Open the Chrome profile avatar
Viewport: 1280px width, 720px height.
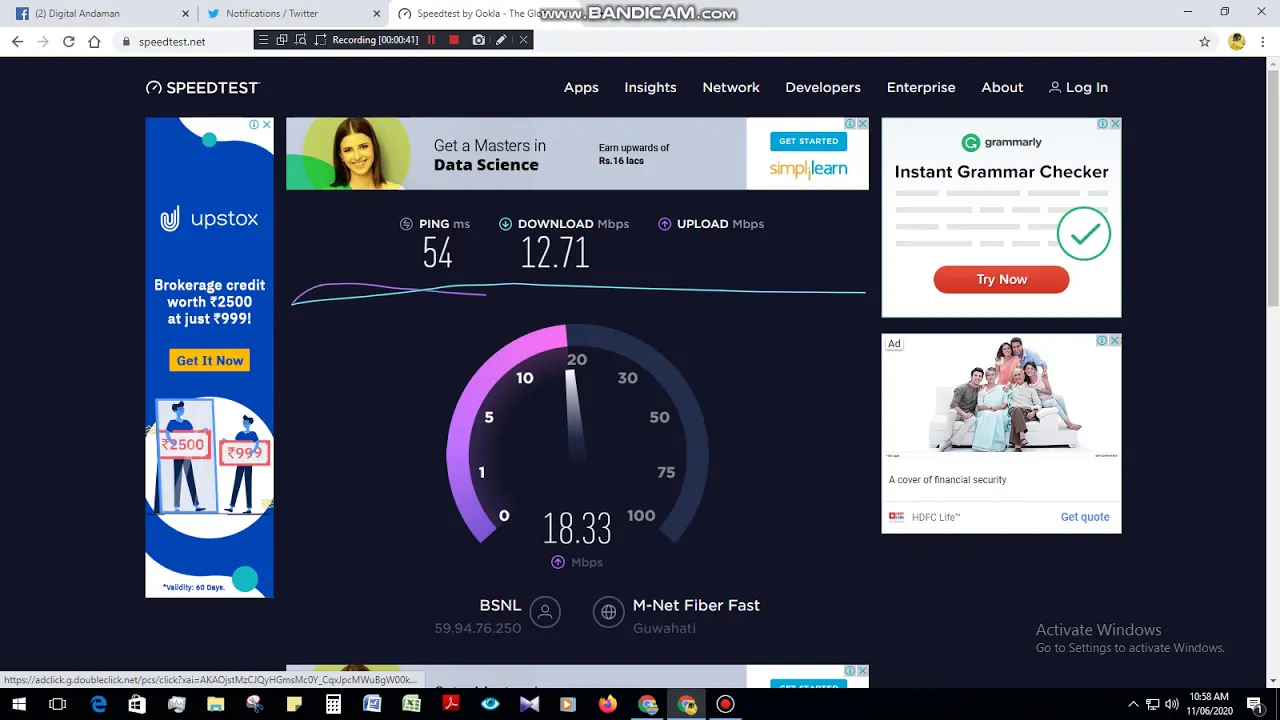[1237, 42]
